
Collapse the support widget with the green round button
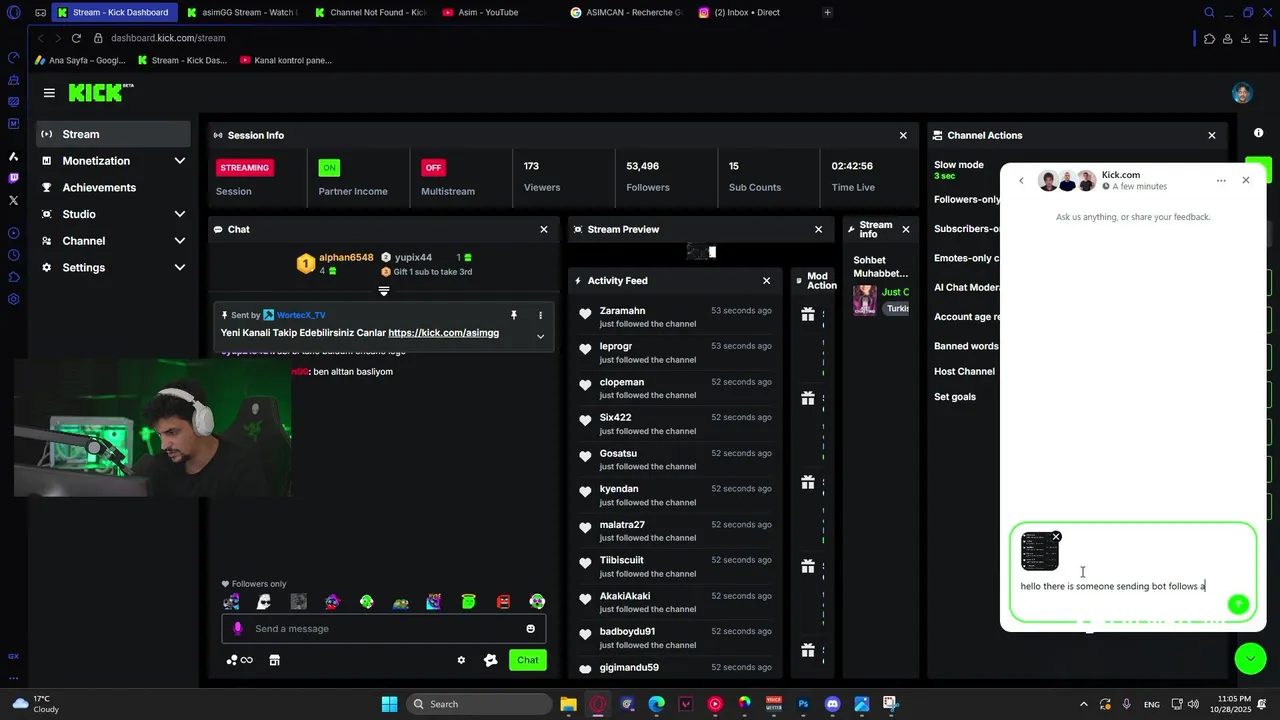[1250, 658]
